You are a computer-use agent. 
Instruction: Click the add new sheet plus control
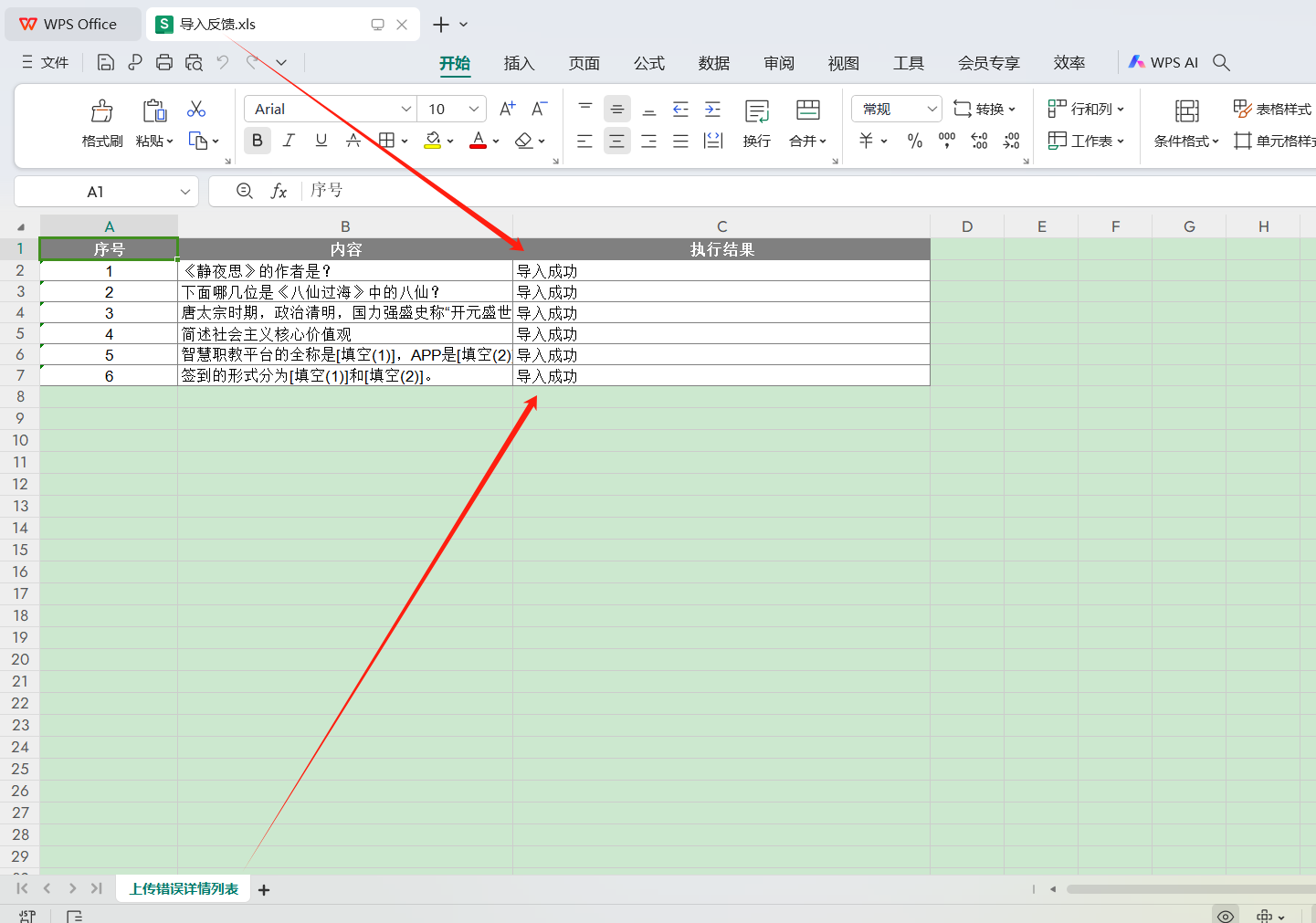263,888
